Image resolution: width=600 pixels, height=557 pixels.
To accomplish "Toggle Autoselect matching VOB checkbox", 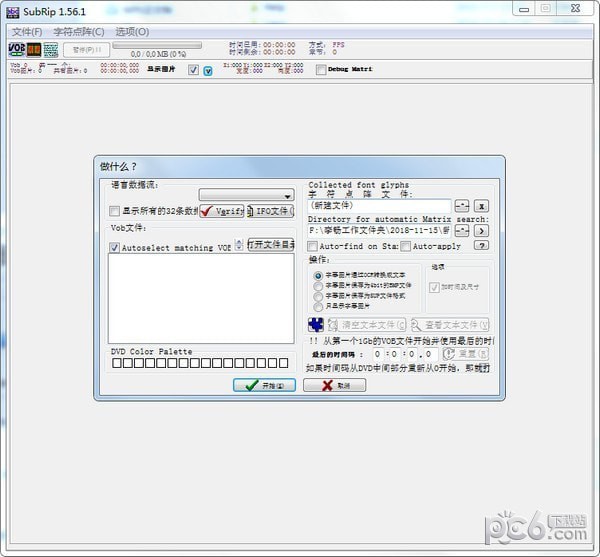I will (114, 248).
